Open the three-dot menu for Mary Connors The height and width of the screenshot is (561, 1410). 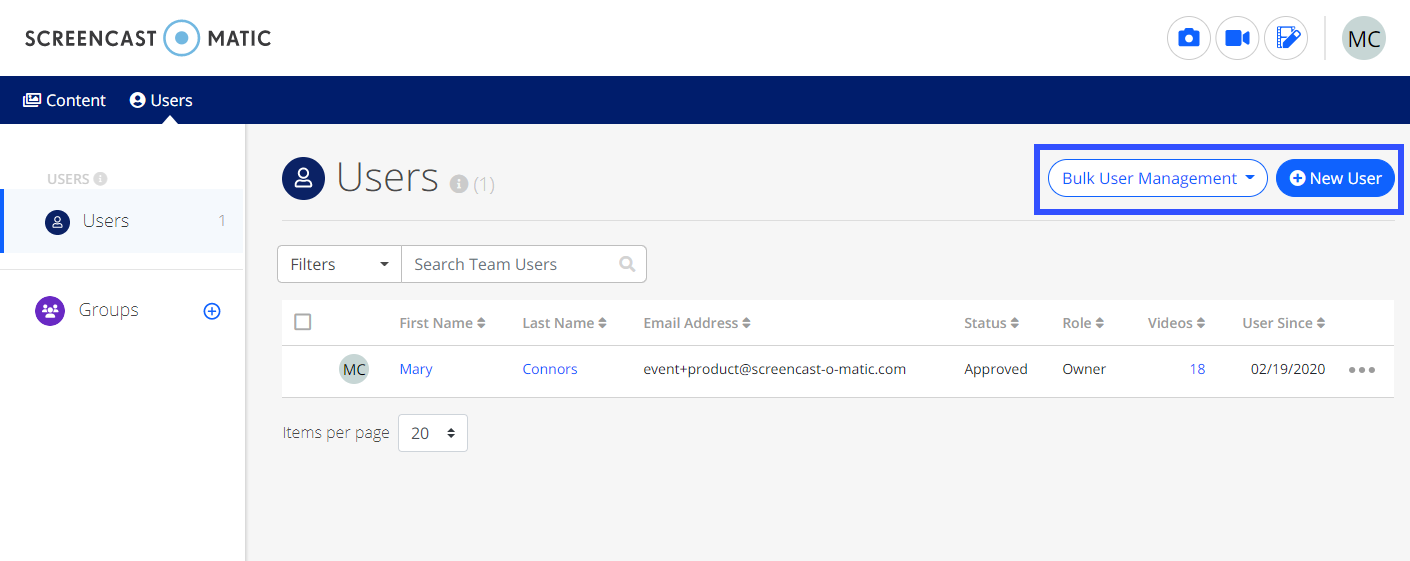click(x=1362, y=370)
